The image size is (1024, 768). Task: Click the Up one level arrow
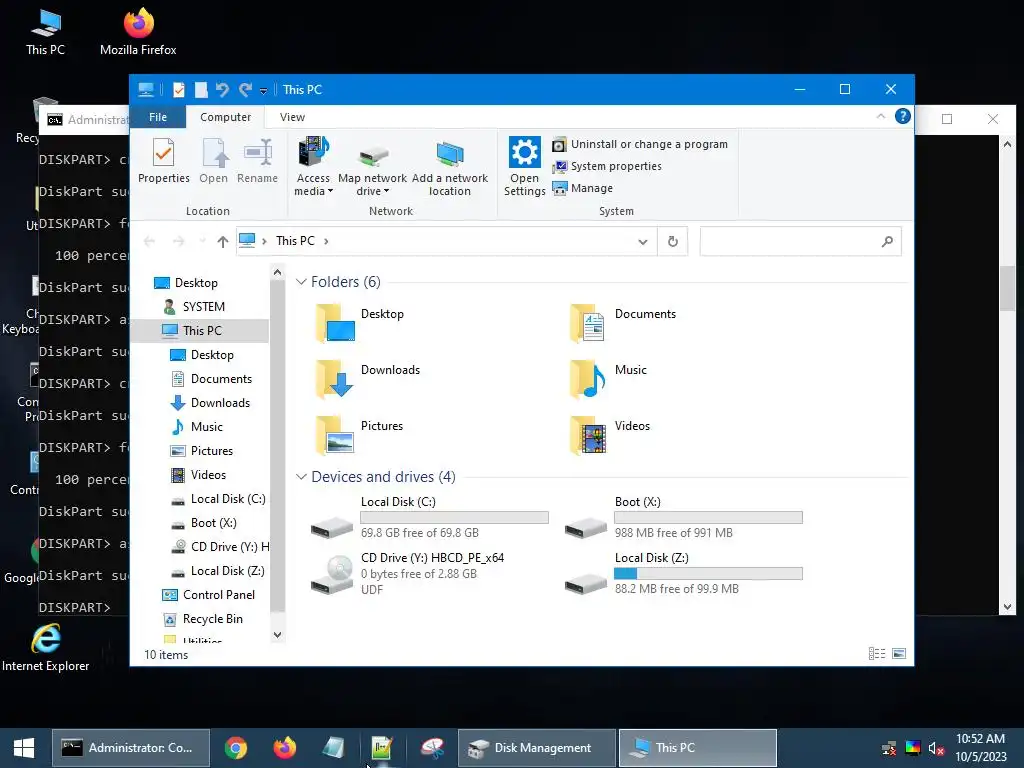pos(223,242)
